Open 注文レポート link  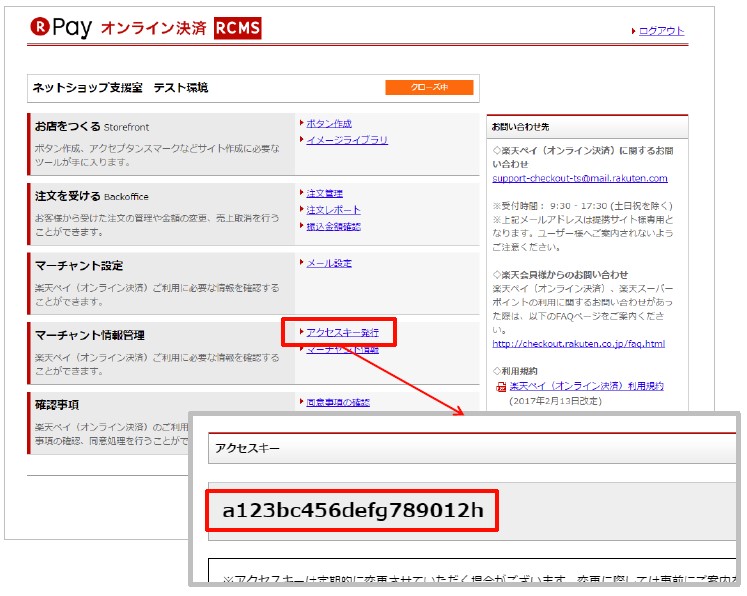(x=333, y=210)
